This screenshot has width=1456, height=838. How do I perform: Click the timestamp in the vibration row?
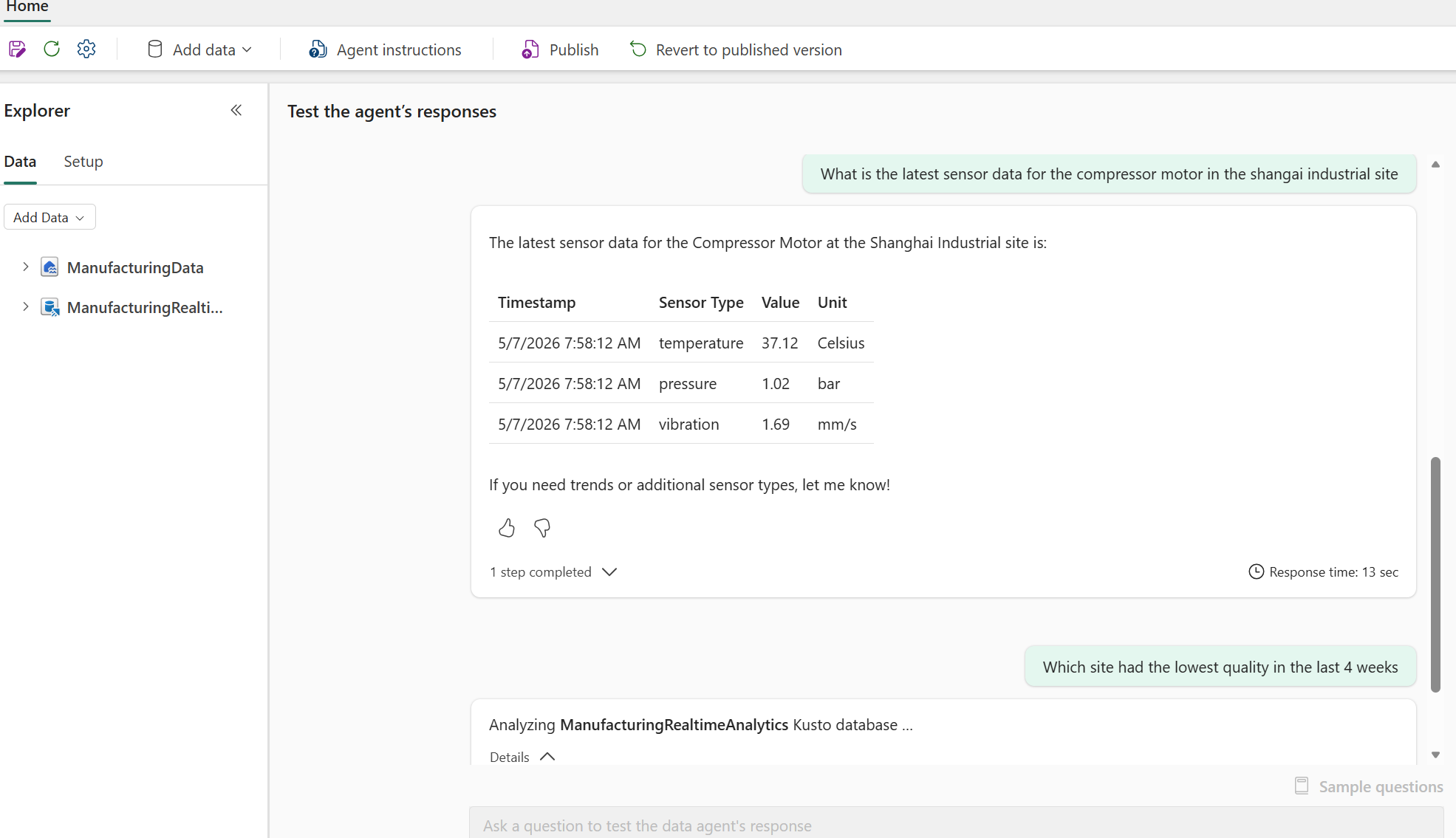569,424
